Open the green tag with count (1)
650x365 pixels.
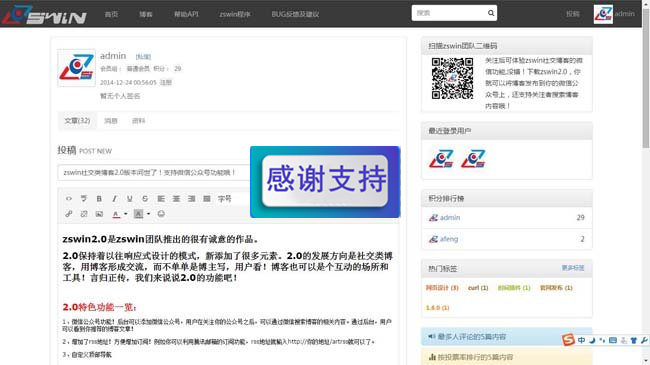click(514, 288)
